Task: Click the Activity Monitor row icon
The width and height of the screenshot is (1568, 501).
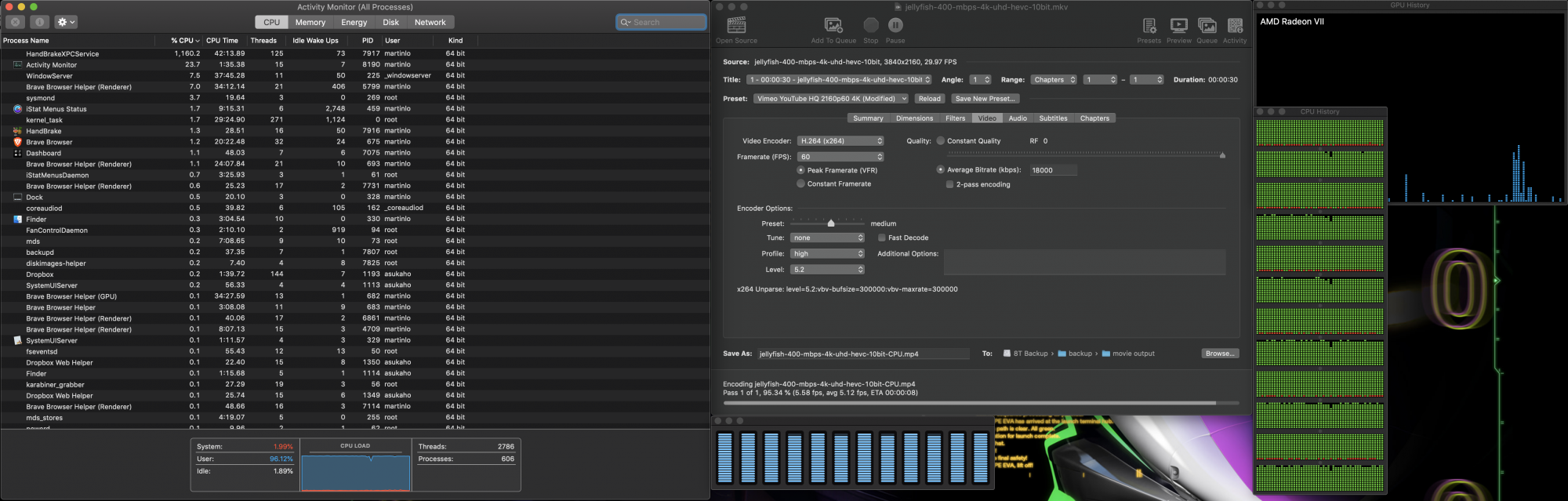Action: [17, 64]
